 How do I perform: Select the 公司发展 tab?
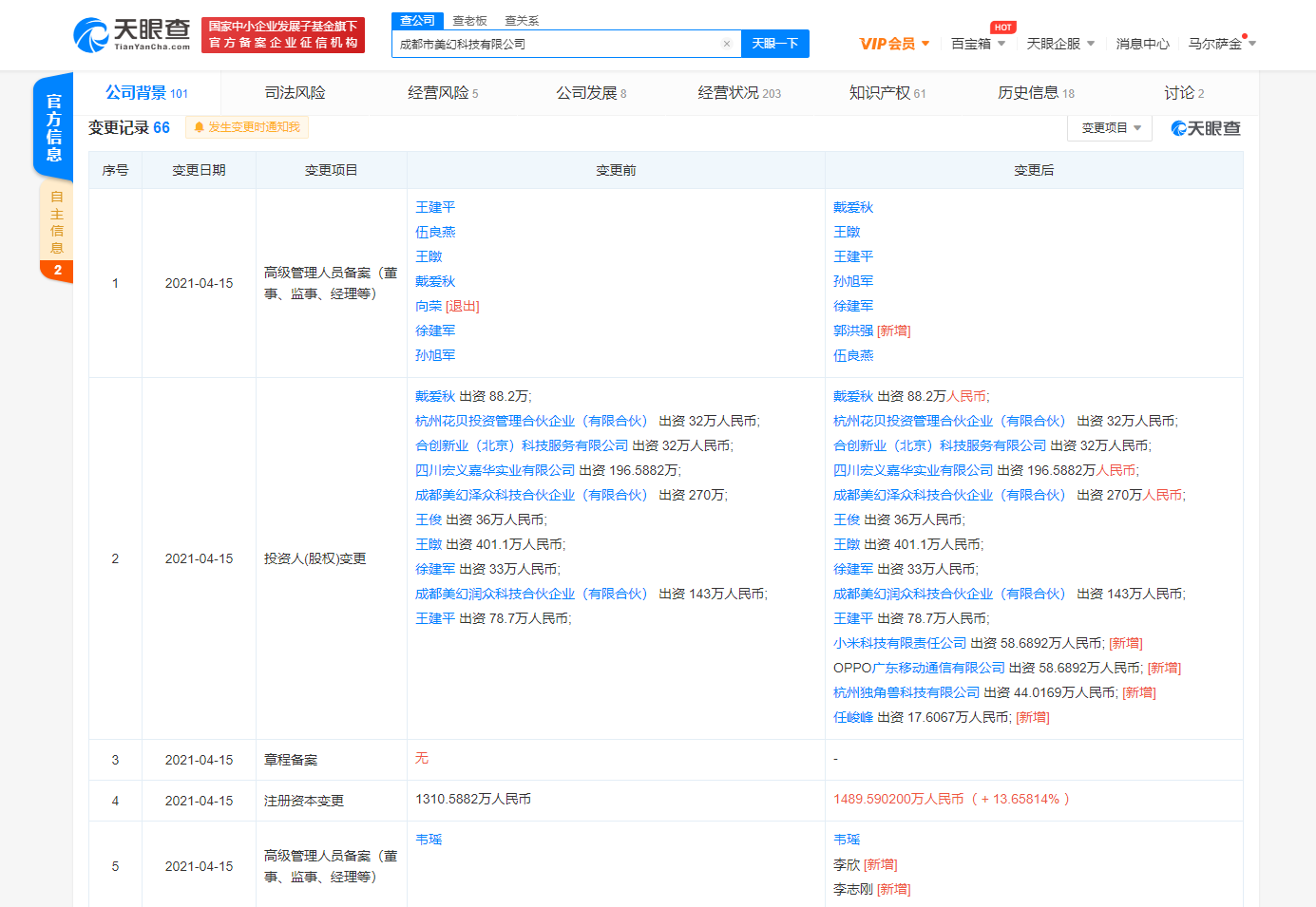pos(591,93)
